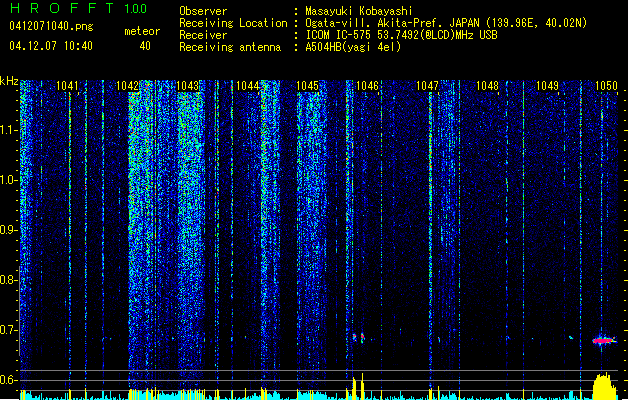Click the Observer label
The height and width of the screenshot is (400, 629).
(203, 11)
